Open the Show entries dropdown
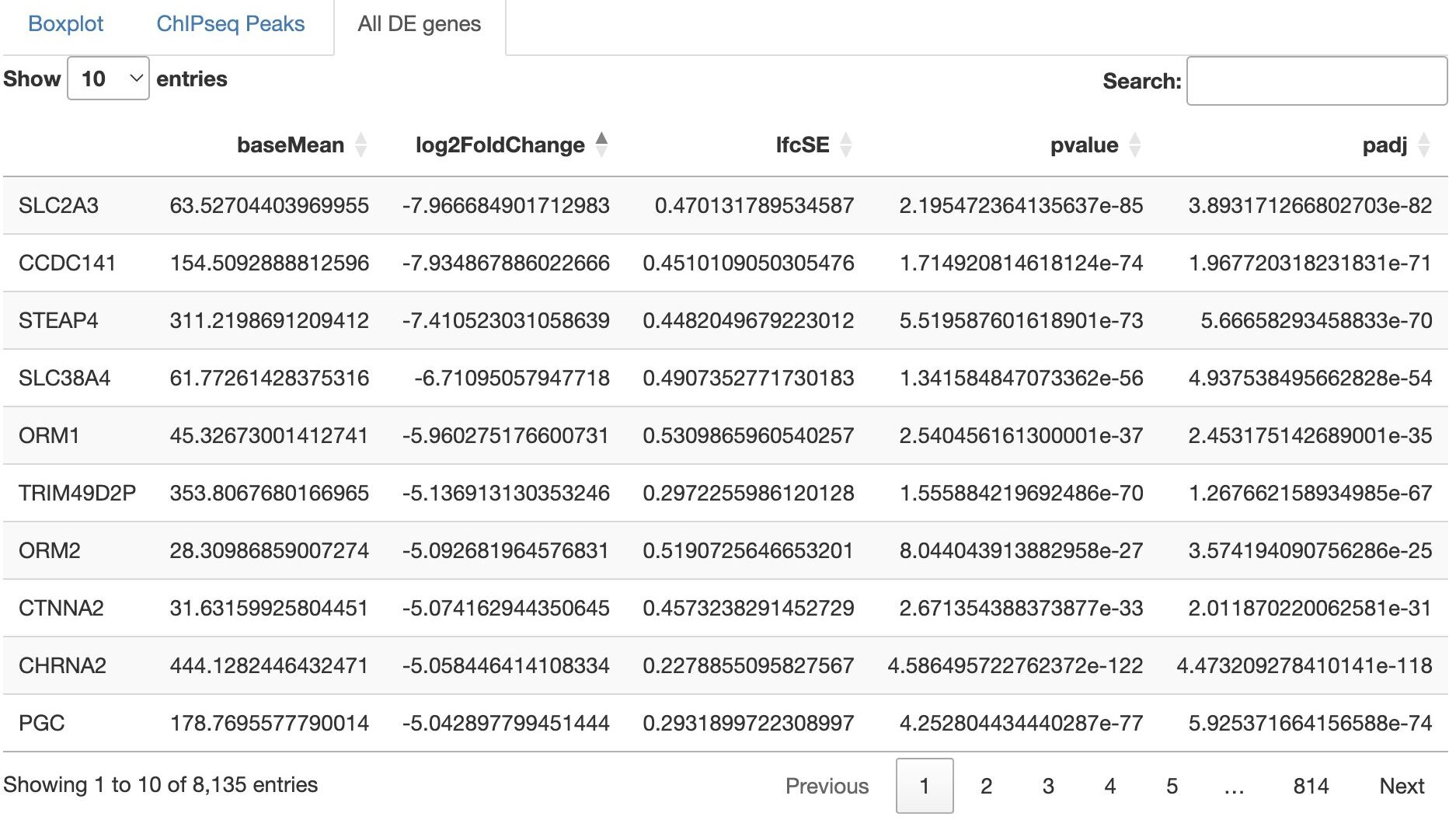 [108, 79]
